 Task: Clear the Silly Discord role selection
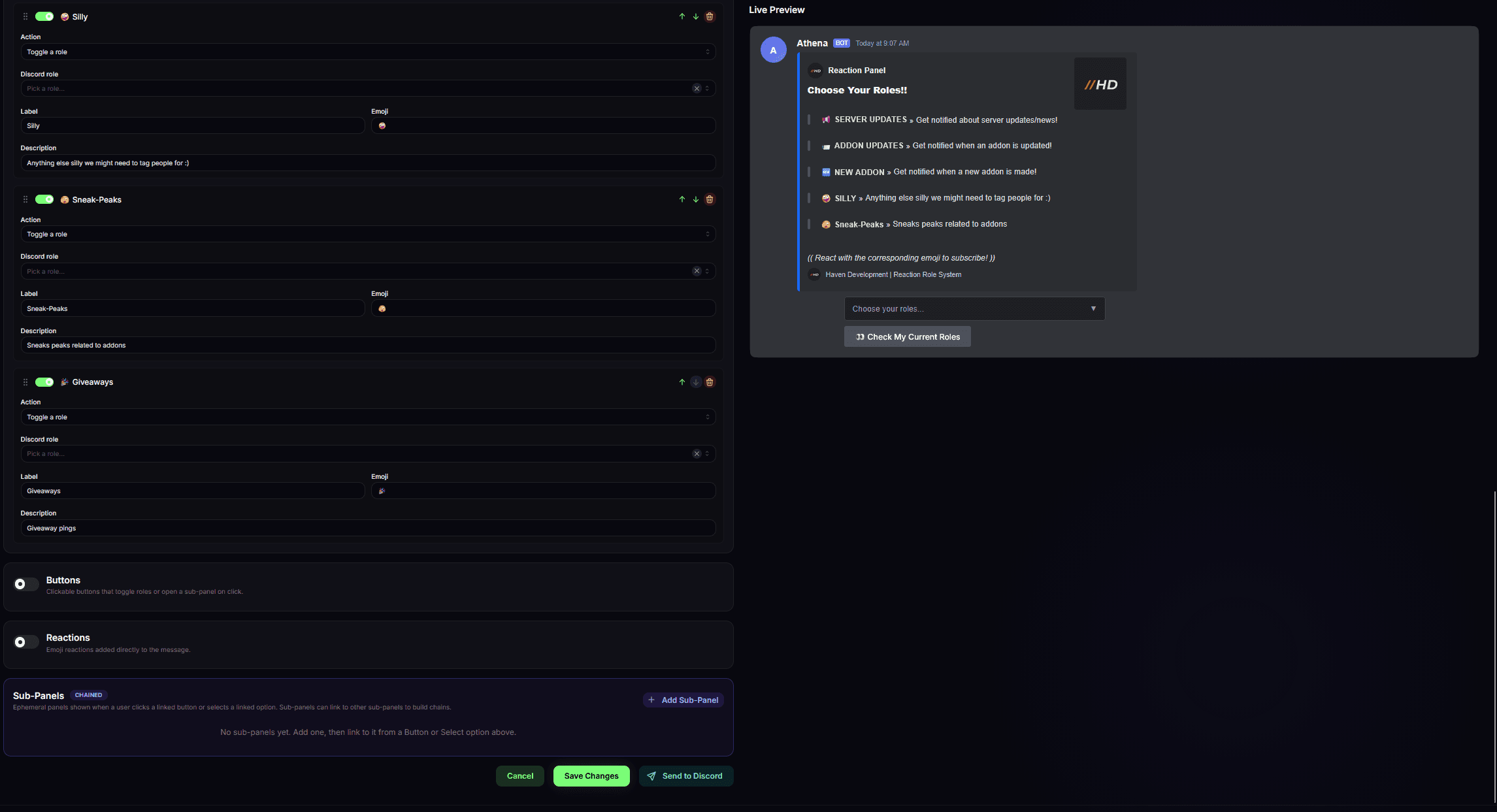(x=697, y=88)
